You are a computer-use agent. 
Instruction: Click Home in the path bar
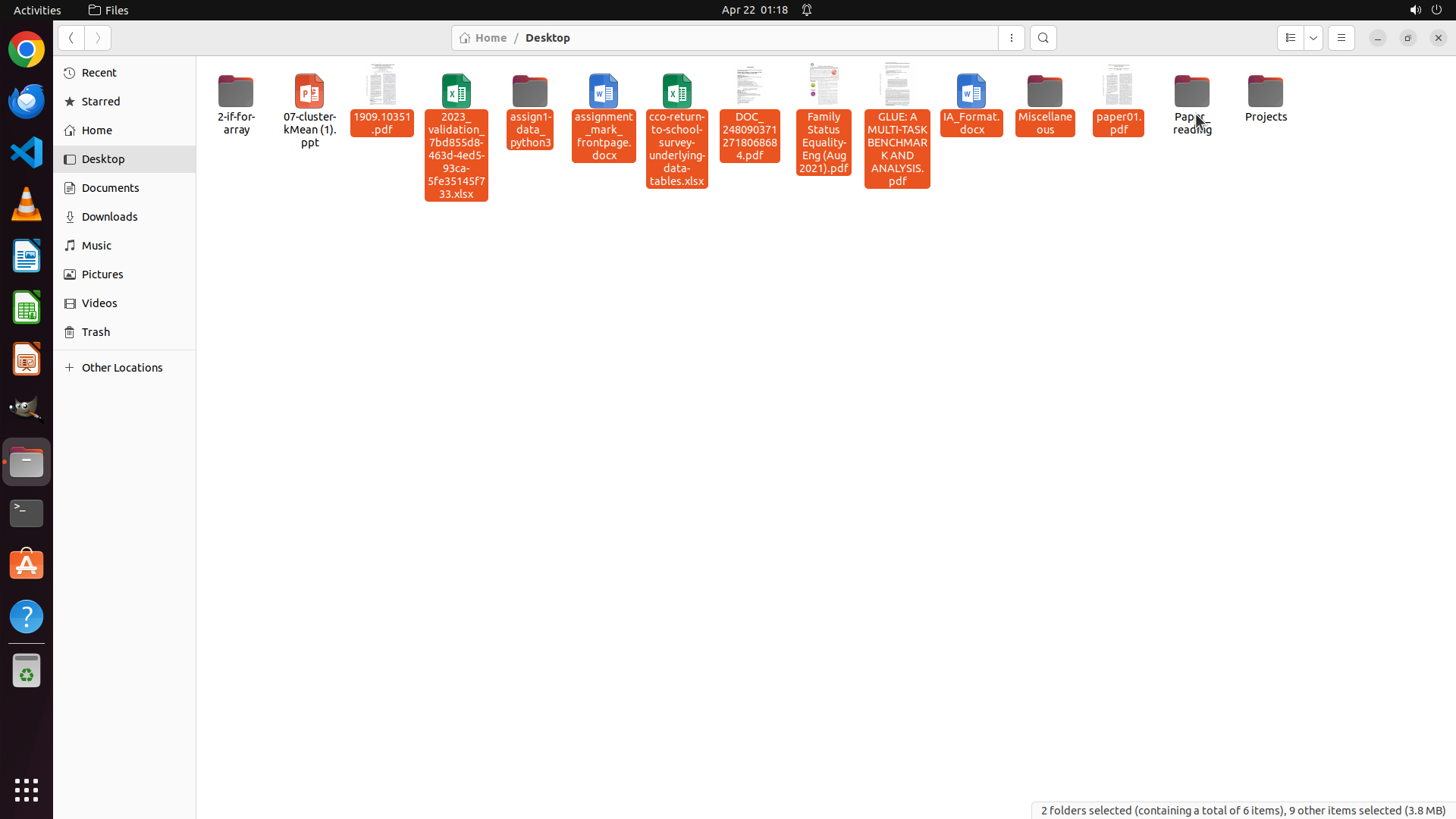pos(483,38)
